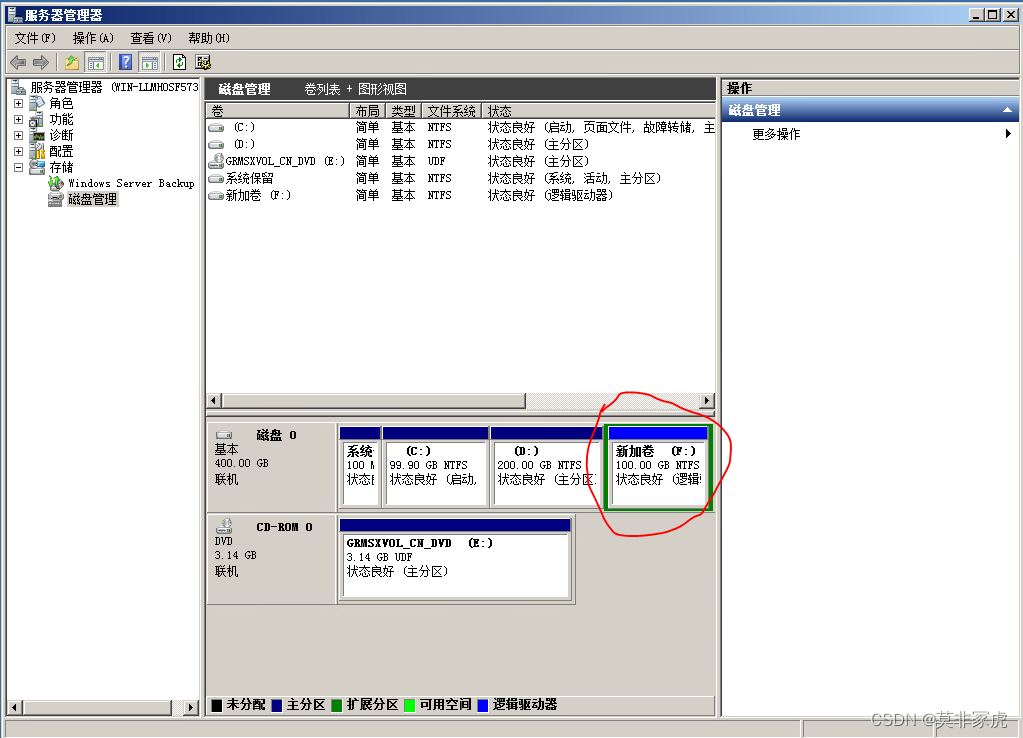Screen dimensions: 1023x738
Task: Select the Windows Server Backup node
Action: point(130,183)
